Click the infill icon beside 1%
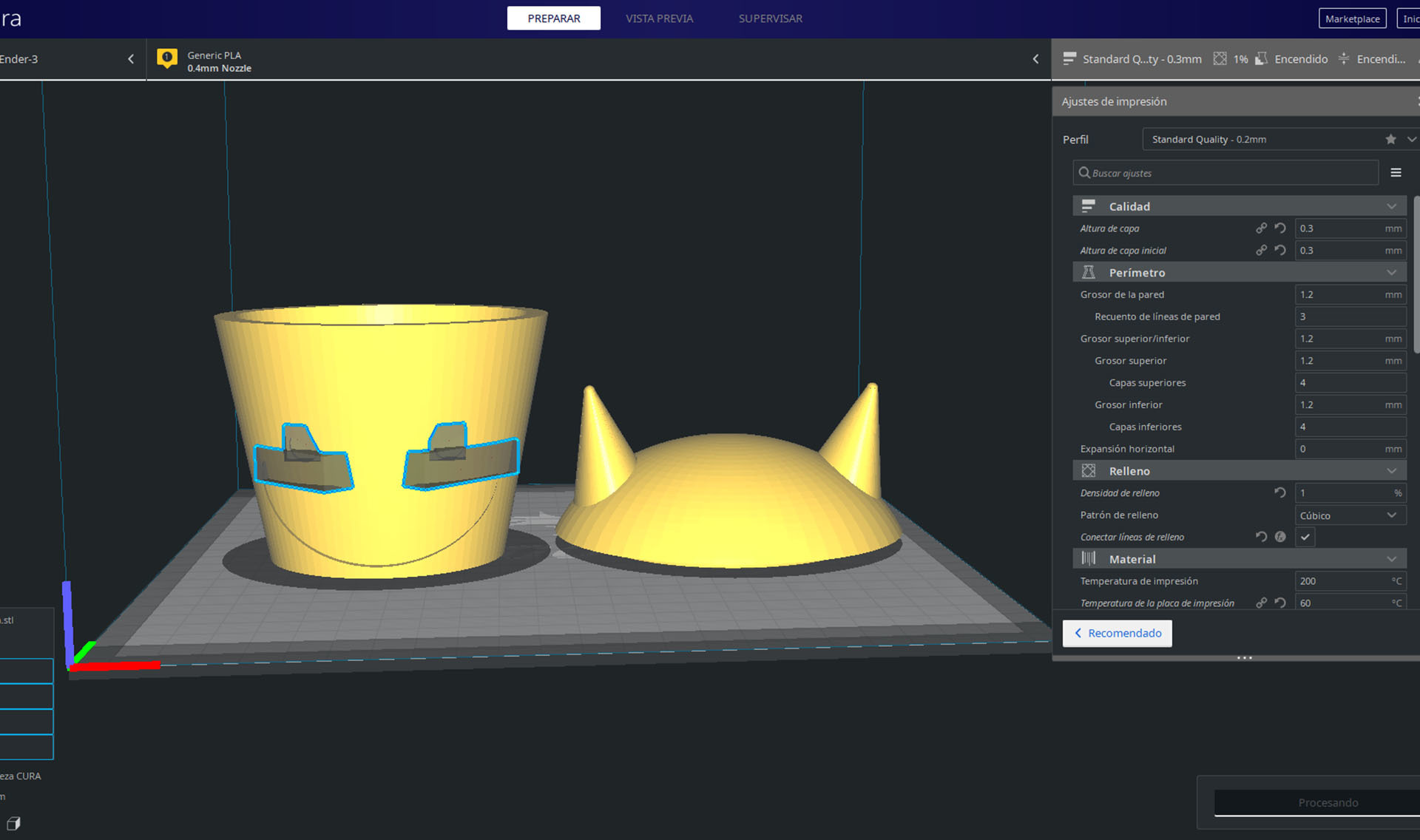Viewport: 1420px width, 840px height. pos(1220,58)
